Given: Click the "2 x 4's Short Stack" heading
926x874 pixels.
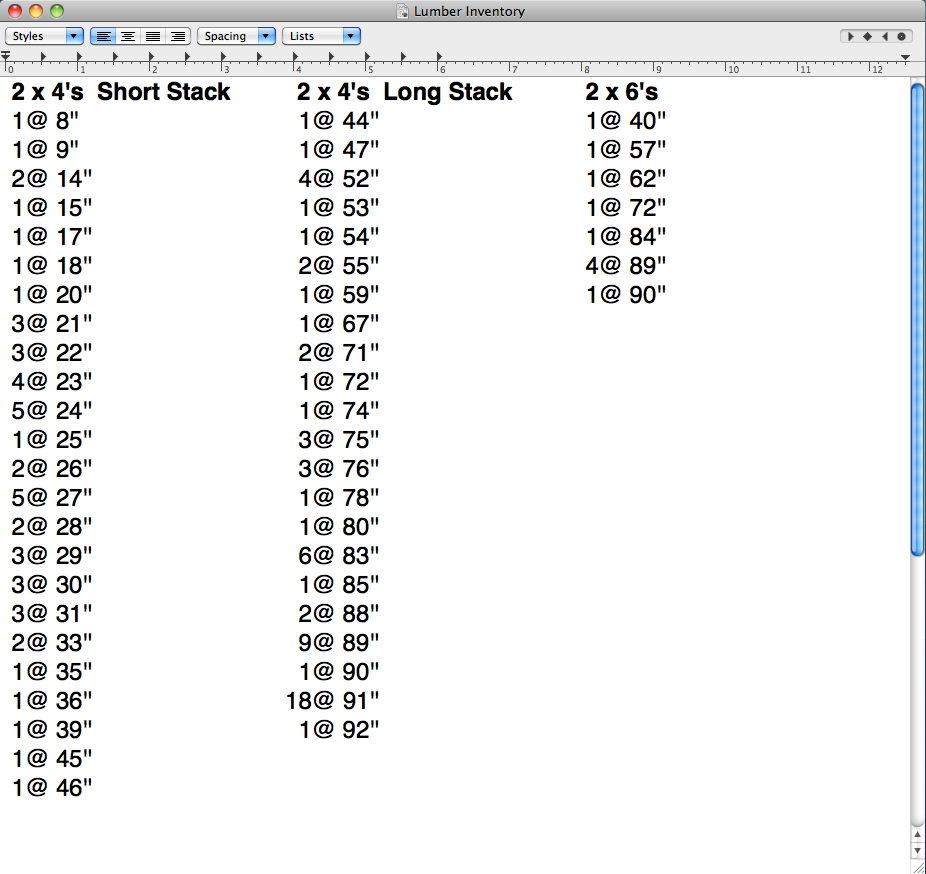Looking at the screenshot, I should click(120, 92).
